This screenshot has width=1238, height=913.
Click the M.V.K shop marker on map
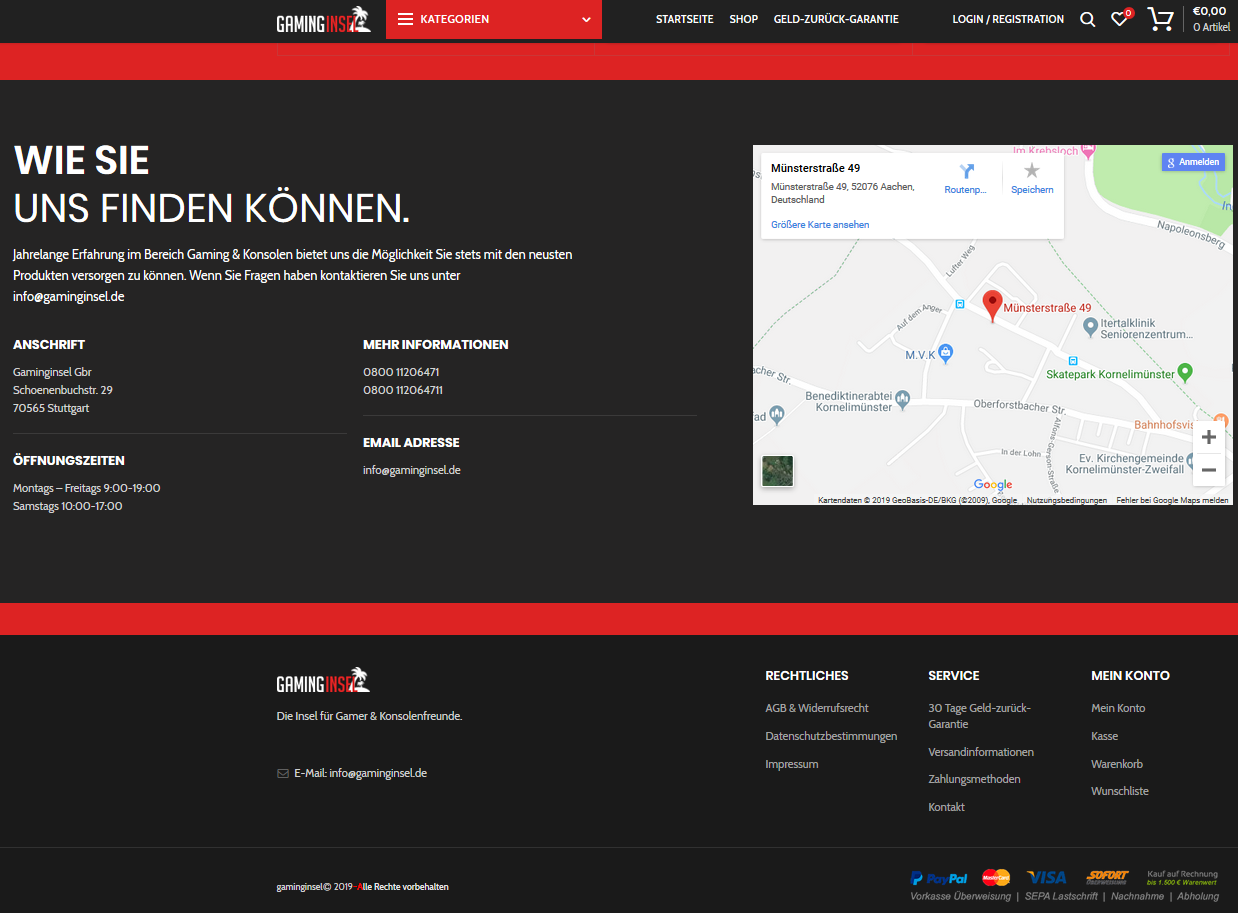pyautogui.click(x=946, y=353)
